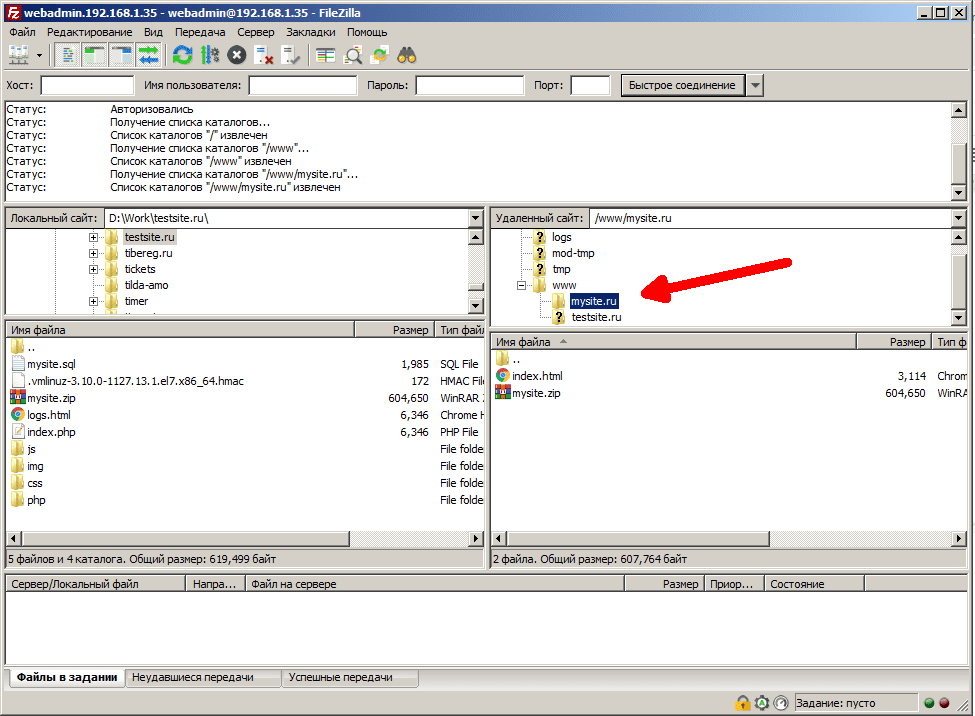The width and height of the screenshot is (975, 716).
Task: Open the Редактирование menu
Action: pyautogui.click(x=90, y=32)
